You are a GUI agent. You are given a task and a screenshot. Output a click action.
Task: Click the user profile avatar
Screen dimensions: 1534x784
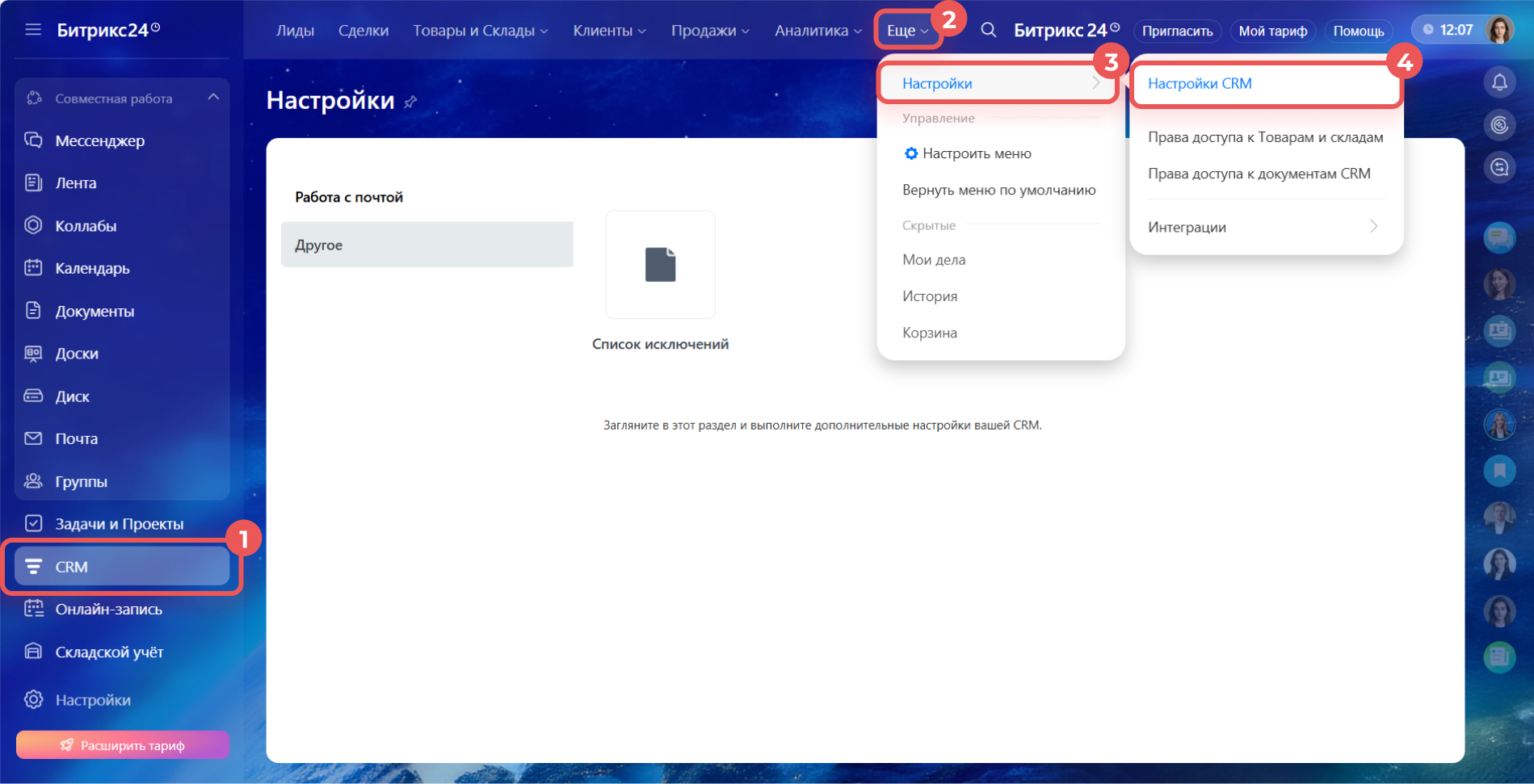pyautogui.click(x=1499, y=30)
